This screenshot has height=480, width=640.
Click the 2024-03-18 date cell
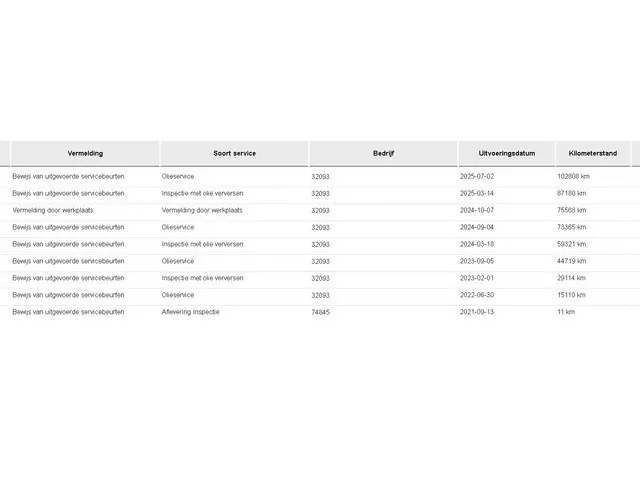(479, 244)
